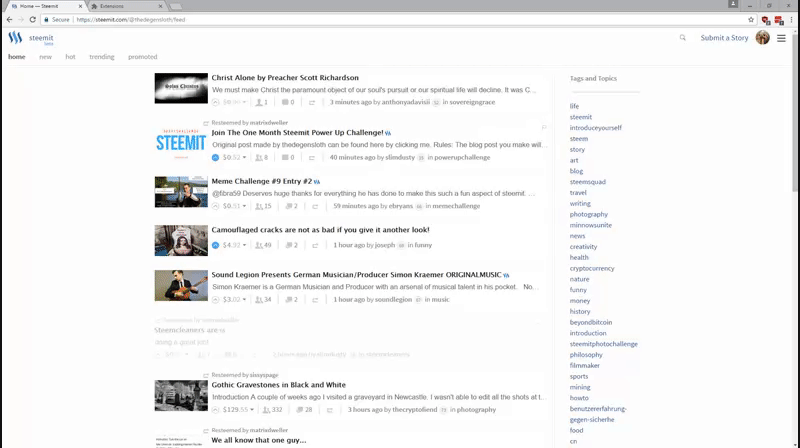
Task: Click the Steemit logo icon
Action: click(15, 37)
